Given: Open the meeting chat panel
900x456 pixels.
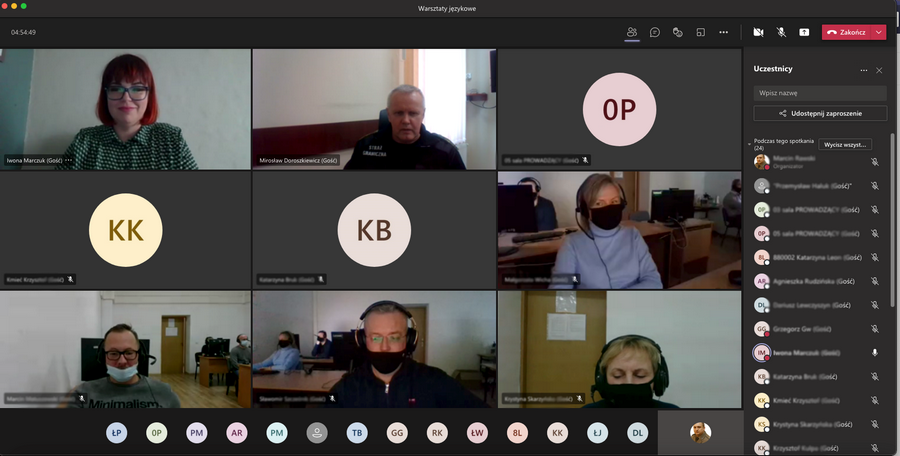Looking at the screenshot, I should tap(655, 32).
